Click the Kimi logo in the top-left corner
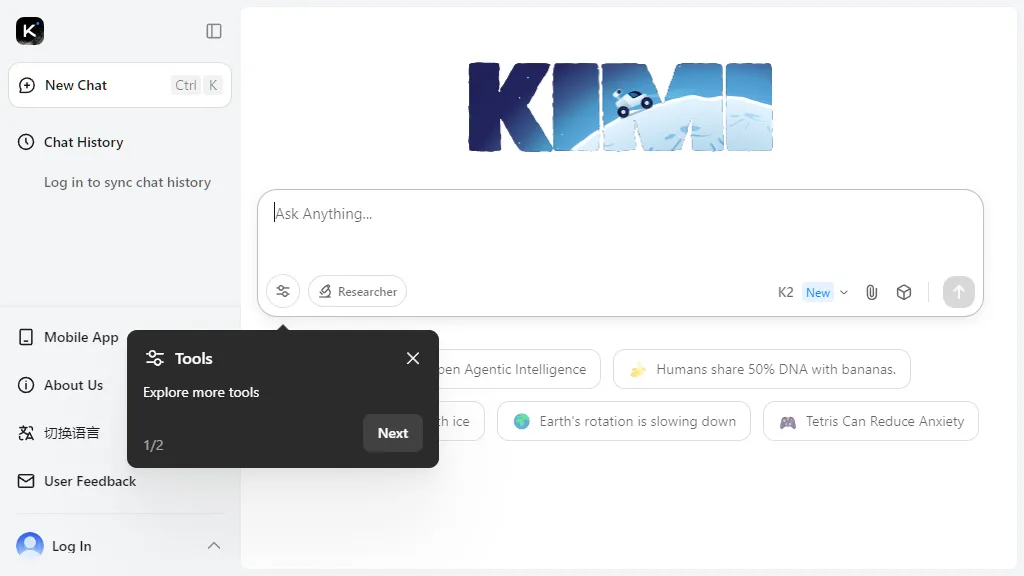 [x=30, y=31]
